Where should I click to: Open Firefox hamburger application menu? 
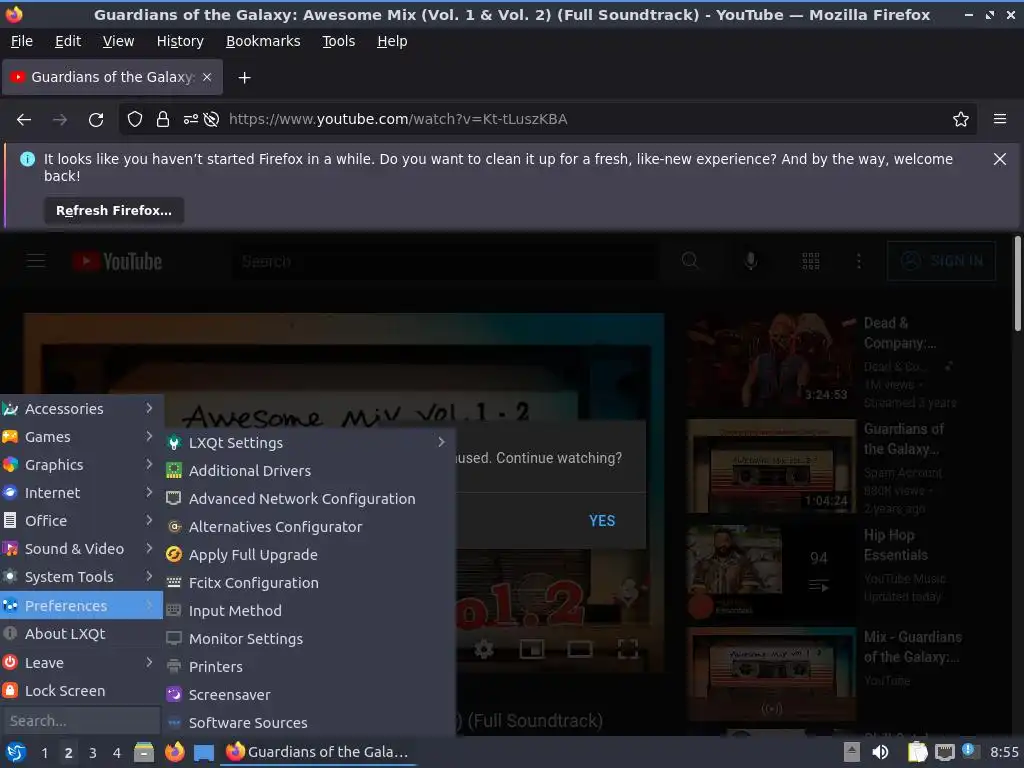pyautogui.click(x=1000, y=119)
